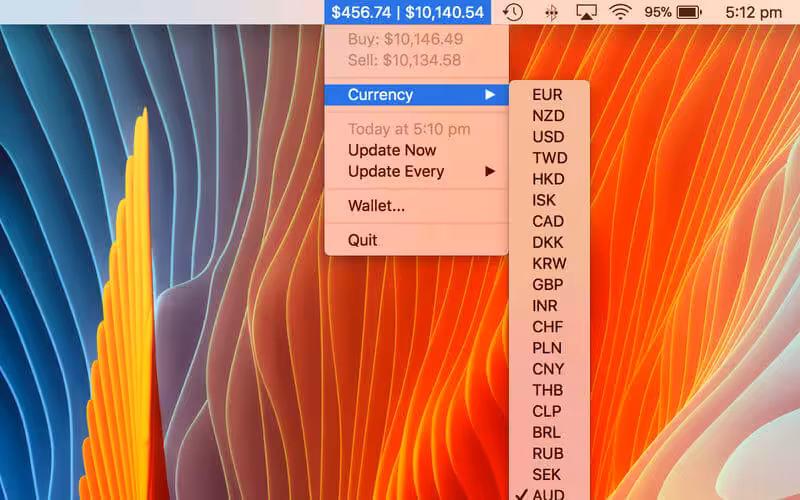Select INR currency option

coord(546,306)
